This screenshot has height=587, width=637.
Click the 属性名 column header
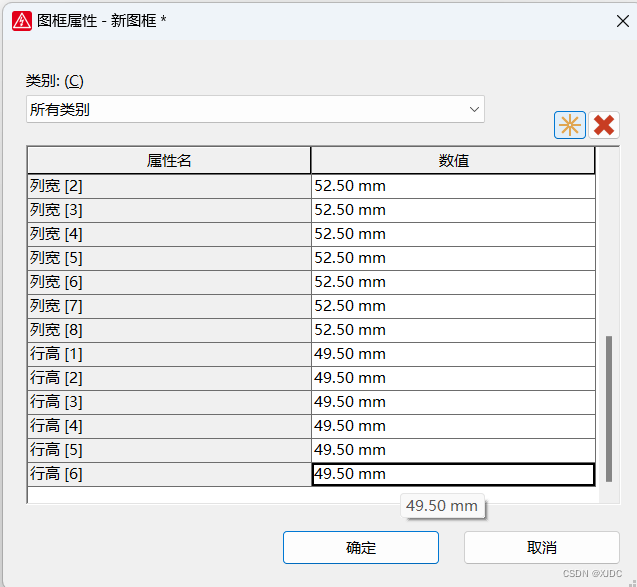click(x=169, y=161)
